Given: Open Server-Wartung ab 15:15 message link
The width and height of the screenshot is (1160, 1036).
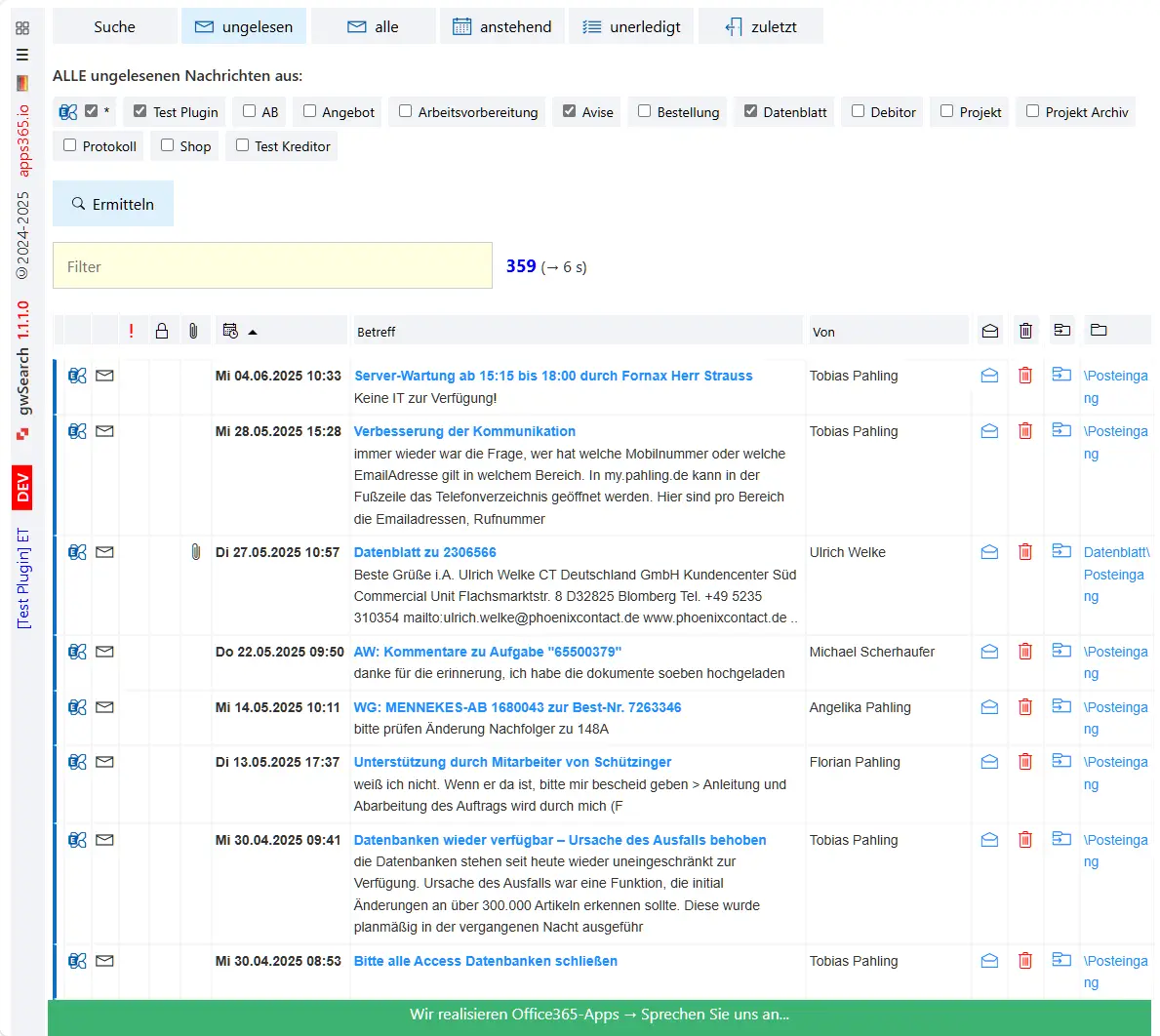Looking at the screenshot, I should coord(552,376).
